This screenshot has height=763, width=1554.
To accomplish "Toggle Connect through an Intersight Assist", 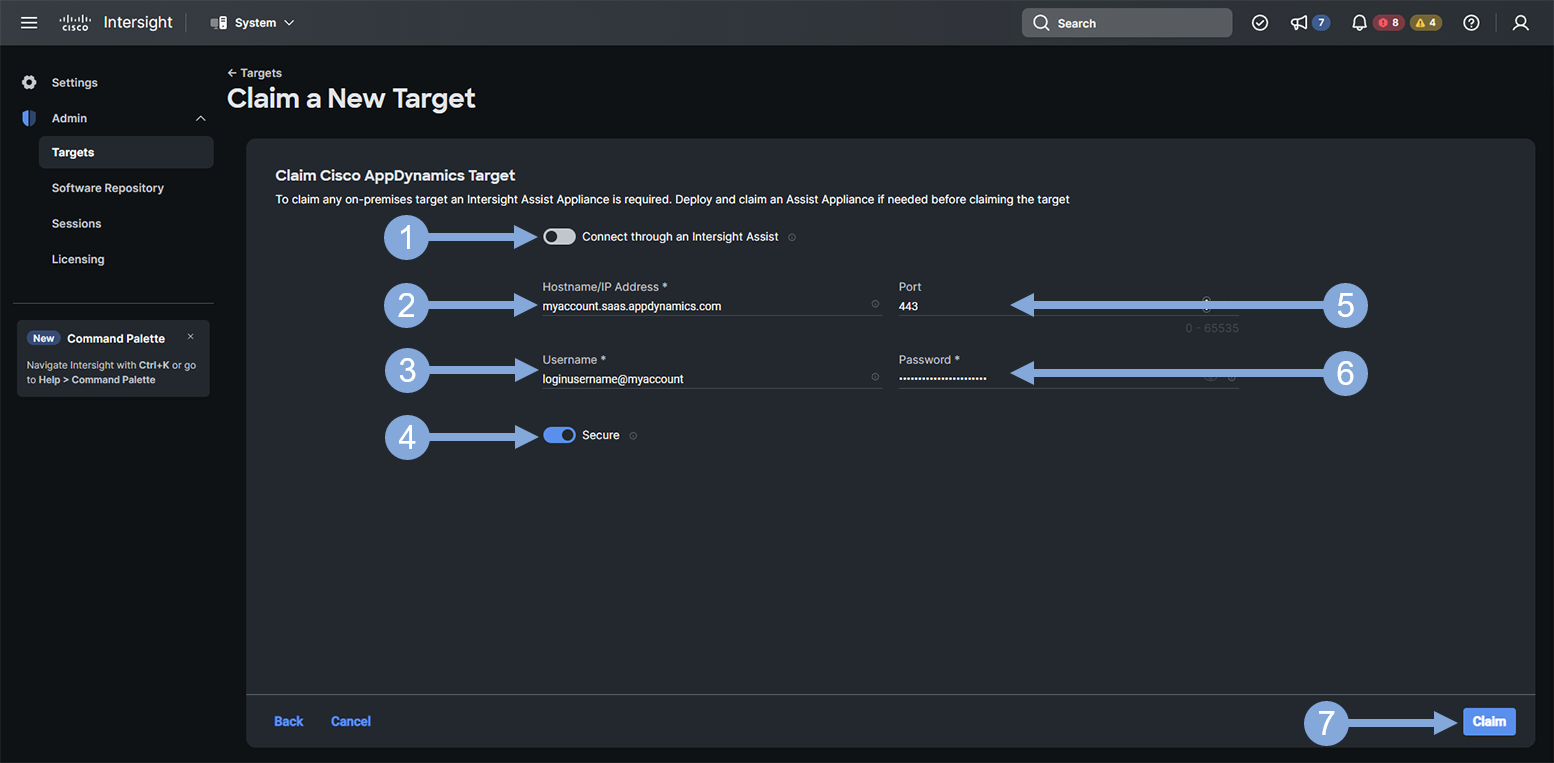I will (559, 237).
